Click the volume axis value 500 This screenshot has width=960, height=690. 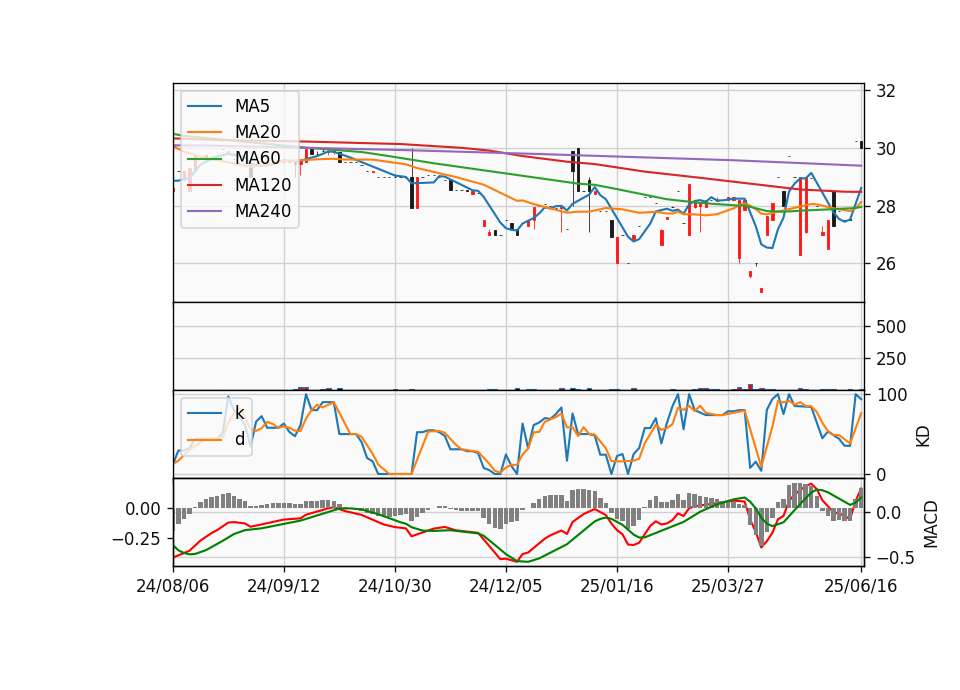(891, 327)
